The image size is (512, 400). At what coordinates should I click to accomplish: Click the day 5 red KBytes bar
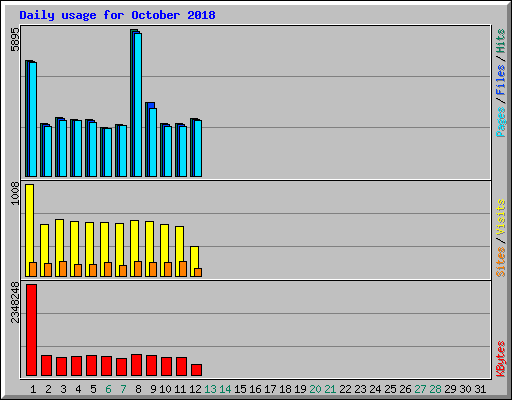pos(92,366)
